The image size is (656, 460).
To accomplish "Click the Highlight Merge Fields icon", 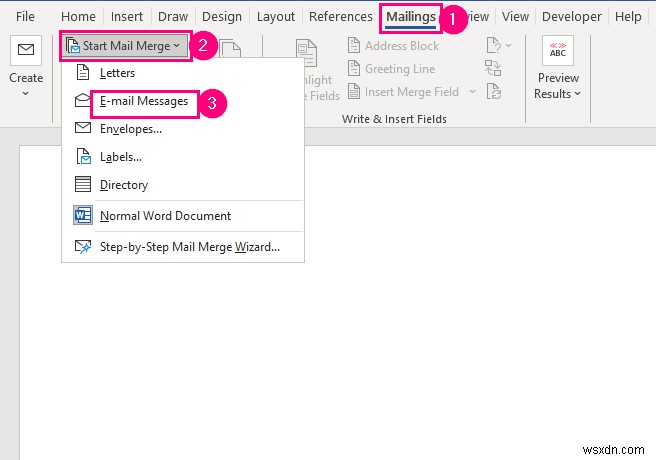I will point(307,53).
